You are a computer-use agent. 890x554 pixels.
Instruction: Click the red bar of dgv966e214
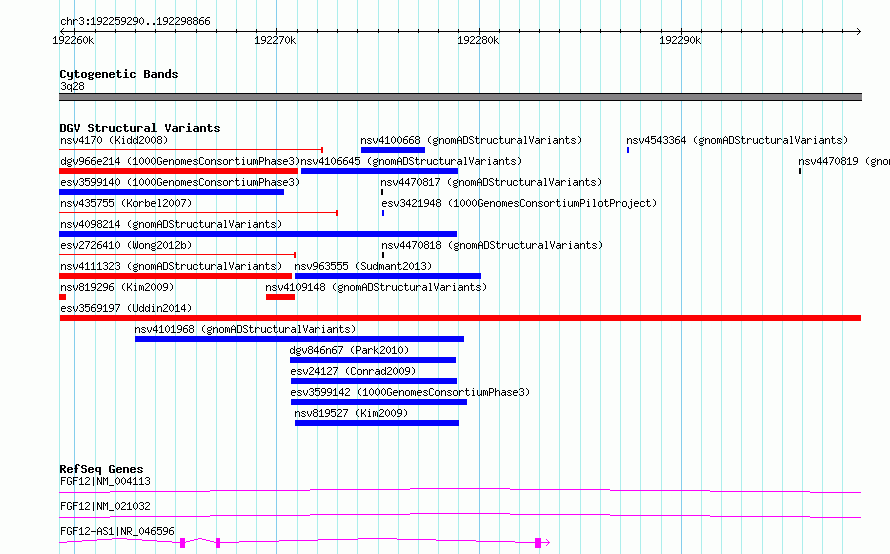(179, 171)
